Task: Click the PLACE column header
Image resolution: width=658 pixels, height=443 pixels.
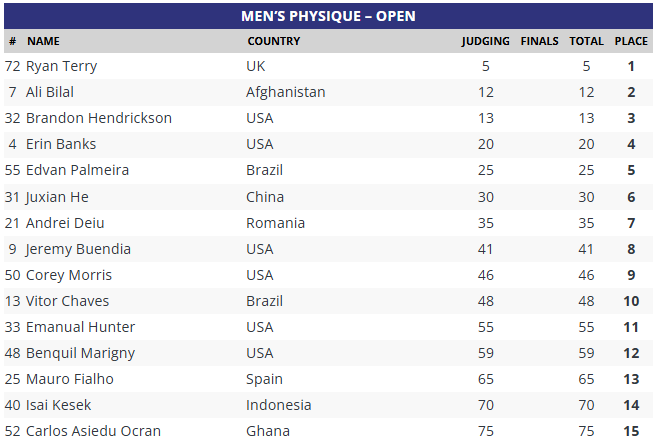Action: coord(631,42)
